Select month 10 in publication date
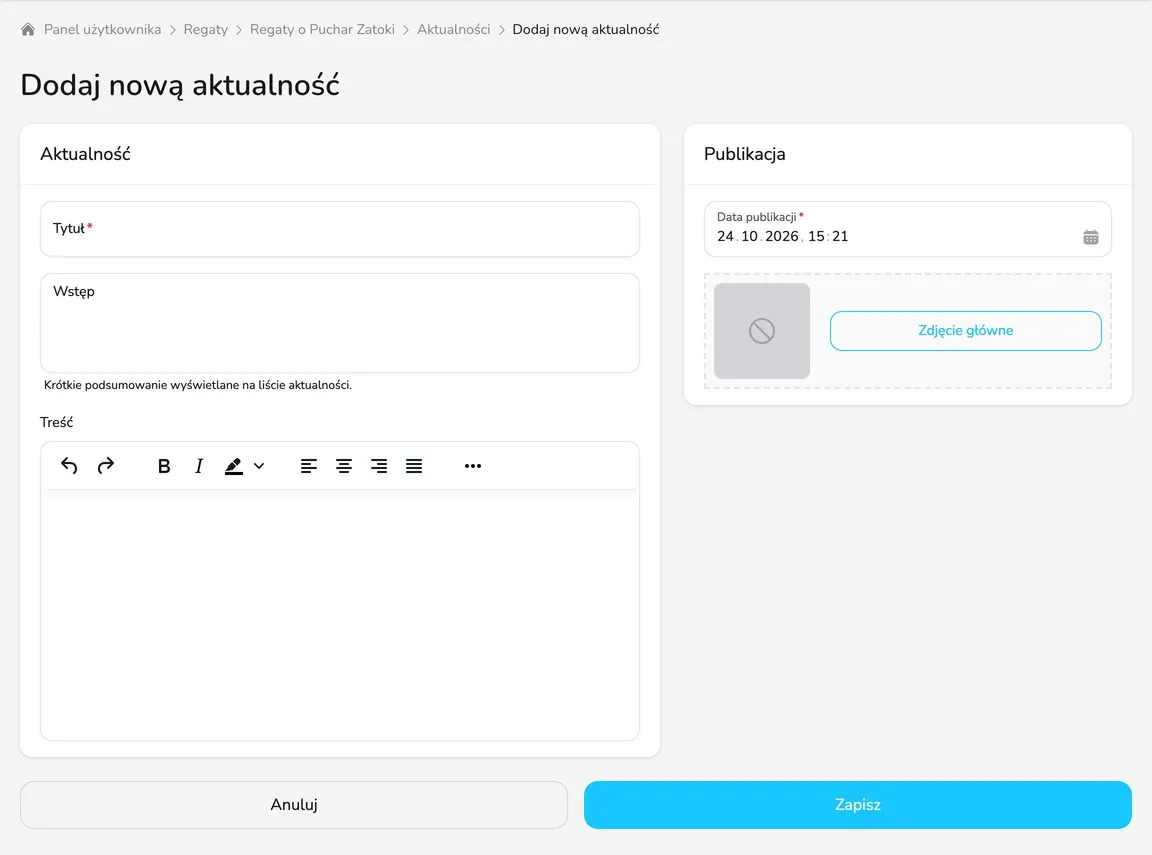 point(749,237)
